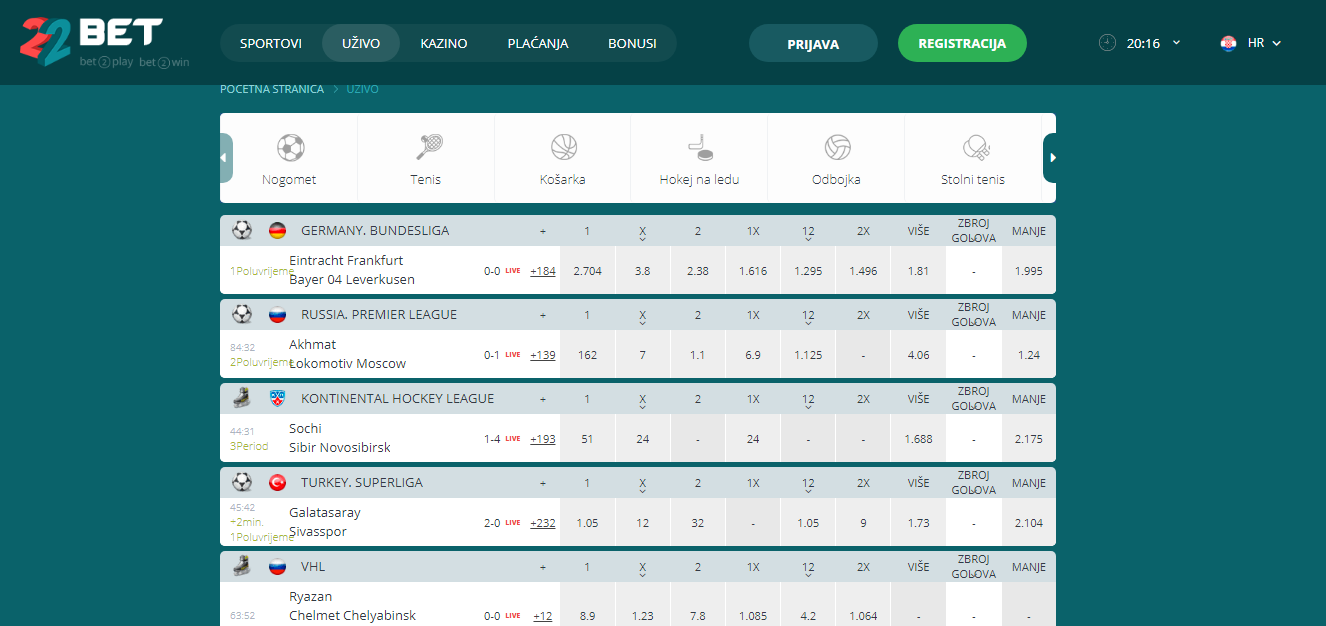Viewport: 1326px width, 626px height.
Task: Select odds 2.38 for Bayer 04 Leverkusen
Action: point(698,271)
